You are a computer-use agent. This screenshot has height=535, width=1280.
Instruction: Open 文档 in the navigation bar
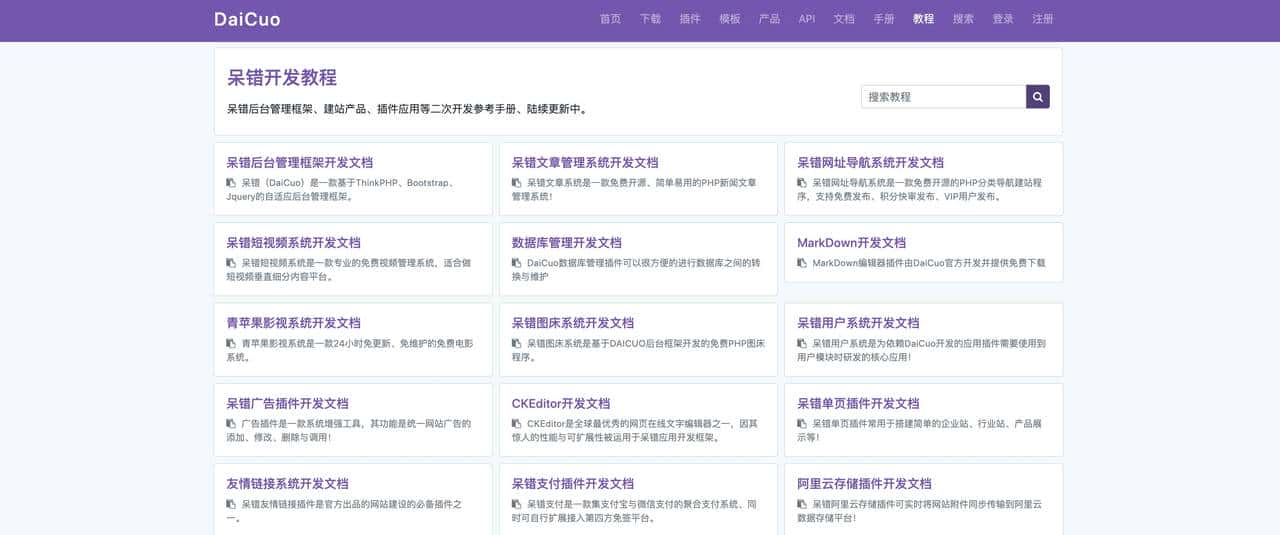pyautogui.click(x=844, y=19)
